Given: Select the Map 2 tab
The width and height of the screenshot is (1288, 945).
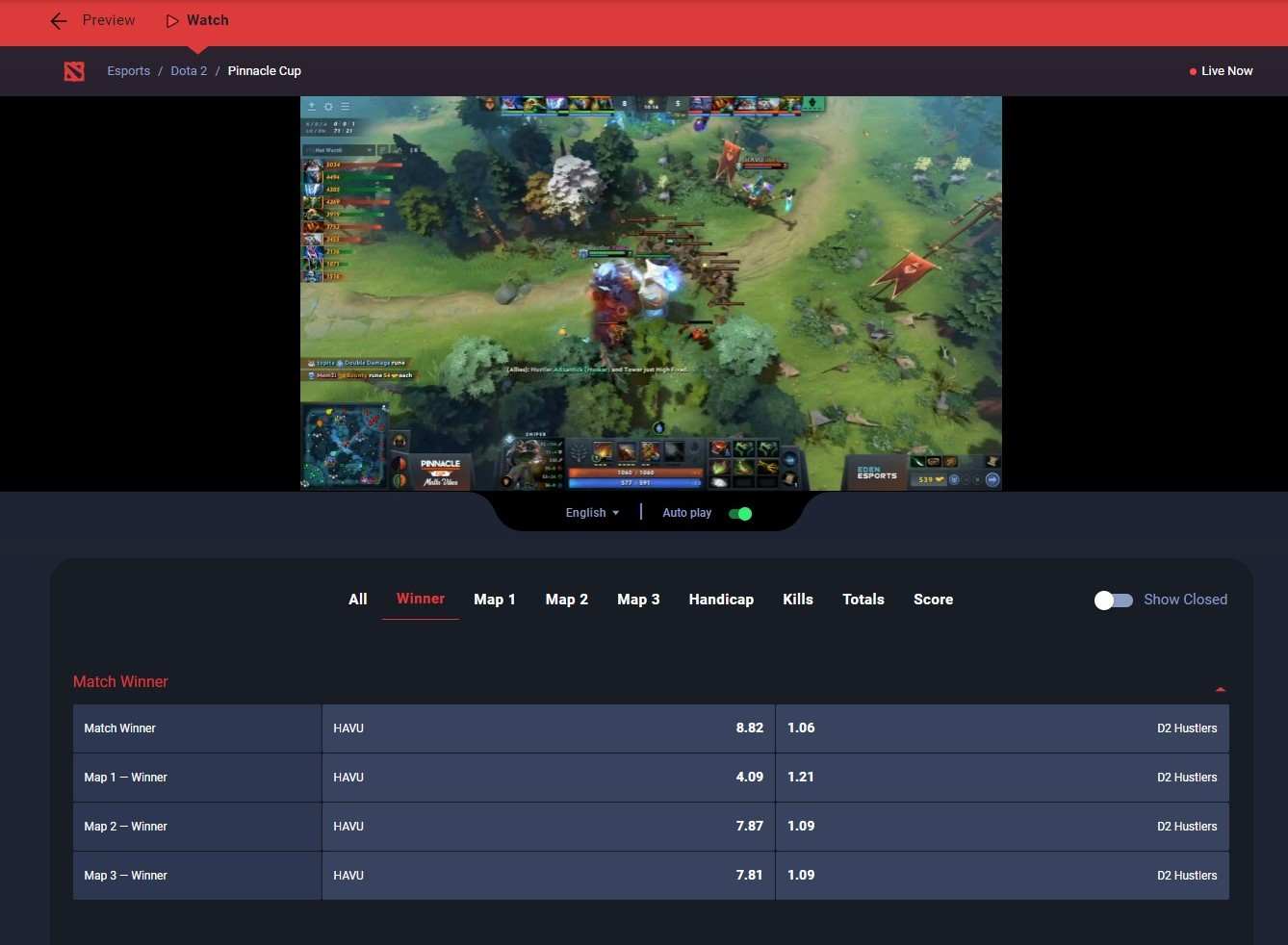Looking at the screenshot, I should (x=567, y=600).
